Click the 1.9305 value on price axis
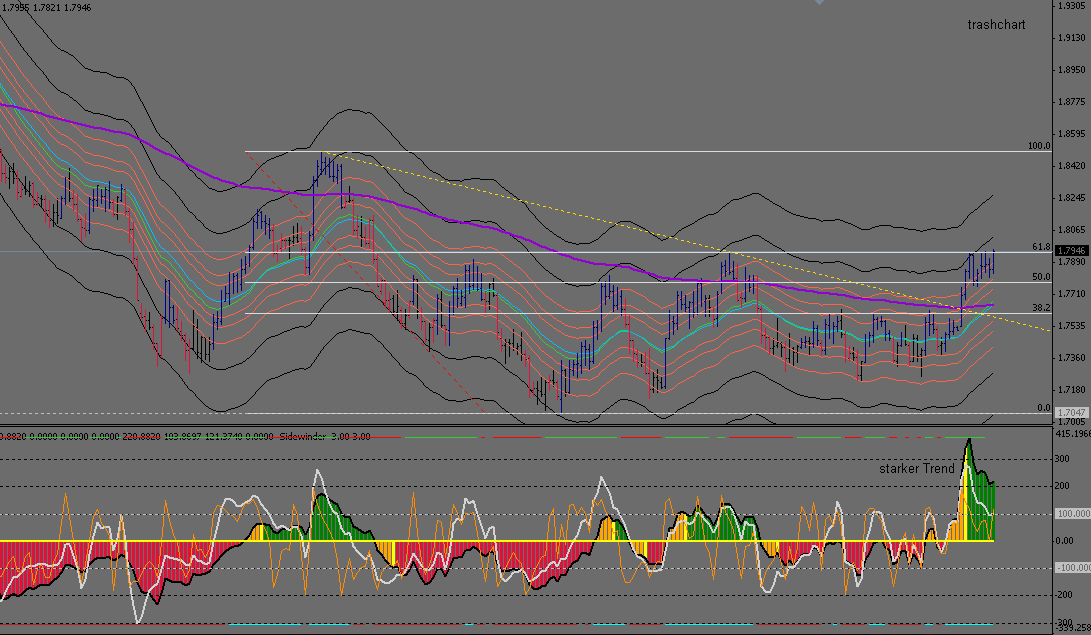This screenshot has width=1091, height=635. click(x=1071, y=6)
